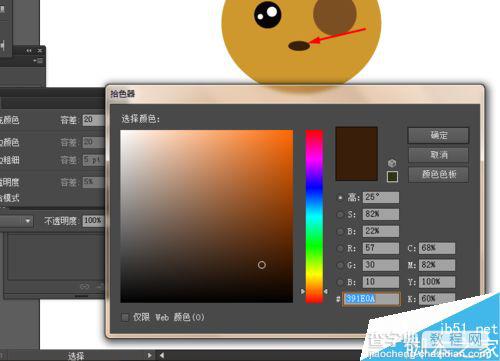The width and height of the screenshot is (500, 361).
Task: Select the G green radio button
Action: tap(340, 265)
